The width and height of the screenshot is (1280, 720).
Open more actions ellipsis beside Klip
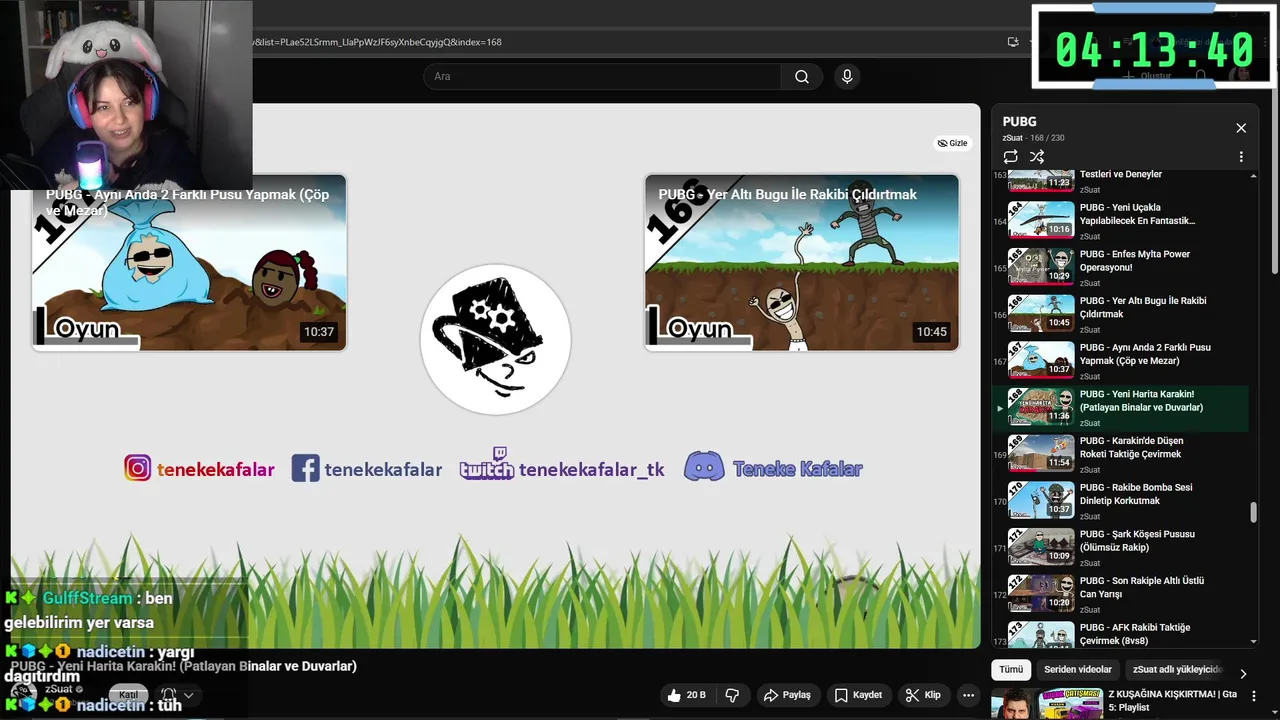pos(968,695)
